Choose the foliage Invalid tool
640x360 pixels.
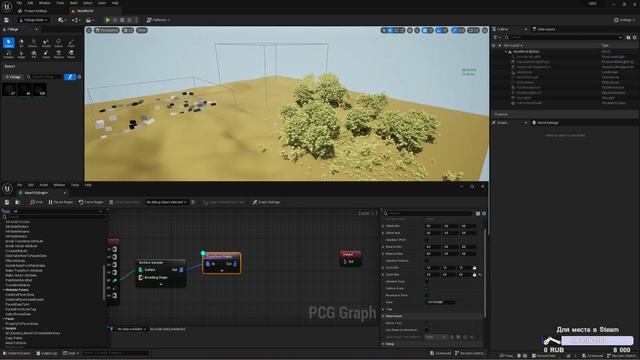(46, 42)
